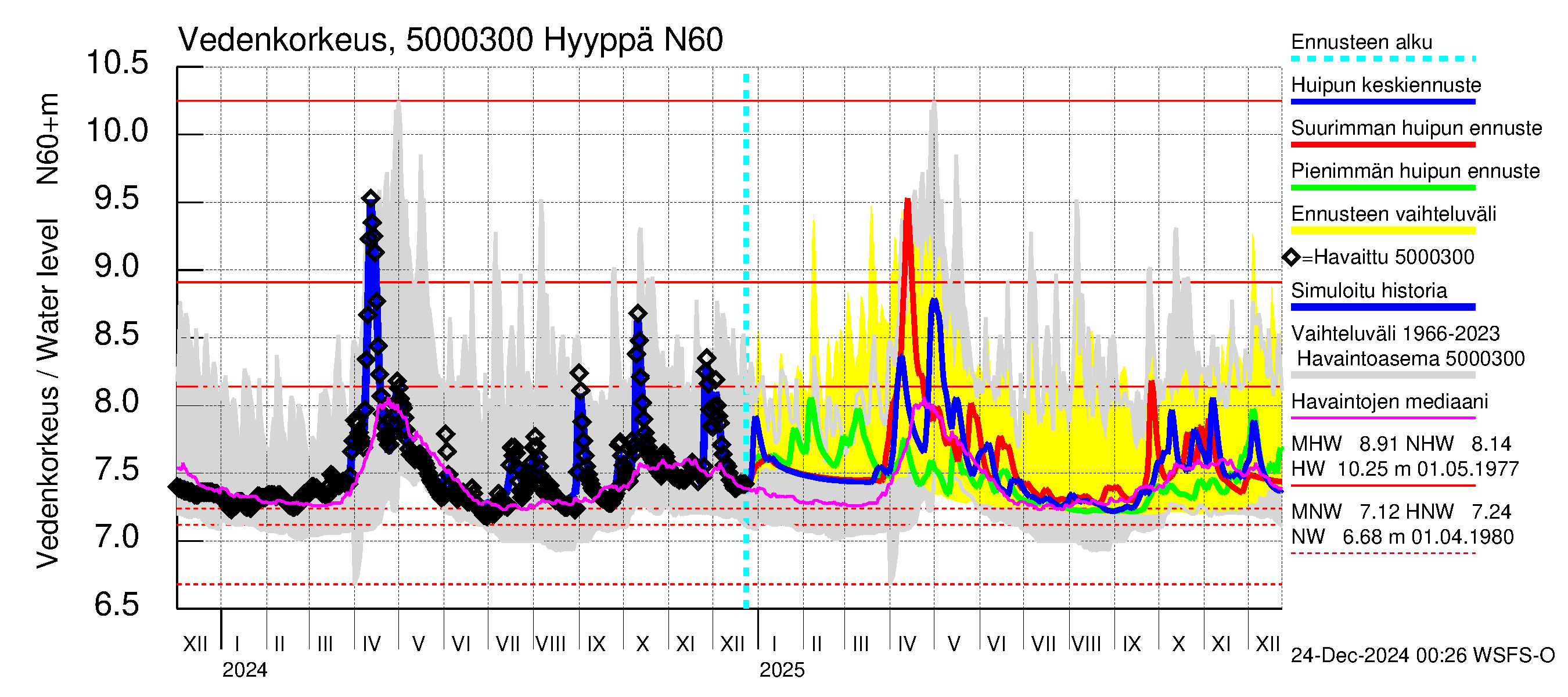Click the red forecast peak in April 2025
1568x697 pixels.
[x=908, y=201]
